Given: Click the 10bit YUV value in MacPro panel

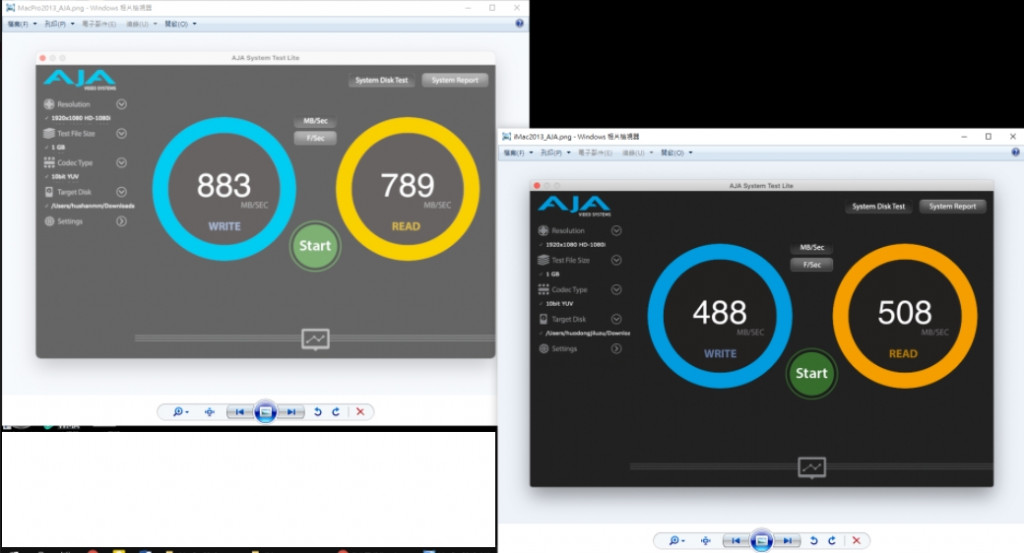Looking at the screenshot, I should (x=65, y=176).
